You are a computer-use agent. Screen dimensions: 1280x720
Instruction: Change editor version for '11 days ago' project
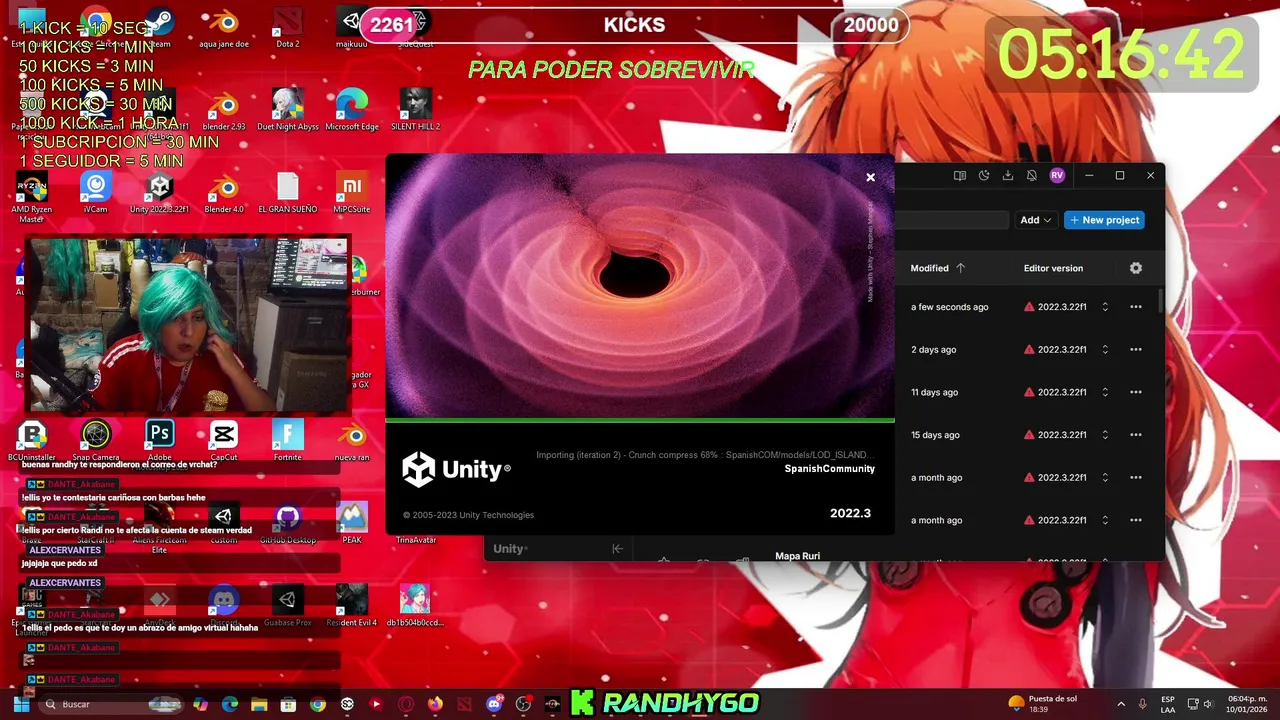tap(1105, 392)
